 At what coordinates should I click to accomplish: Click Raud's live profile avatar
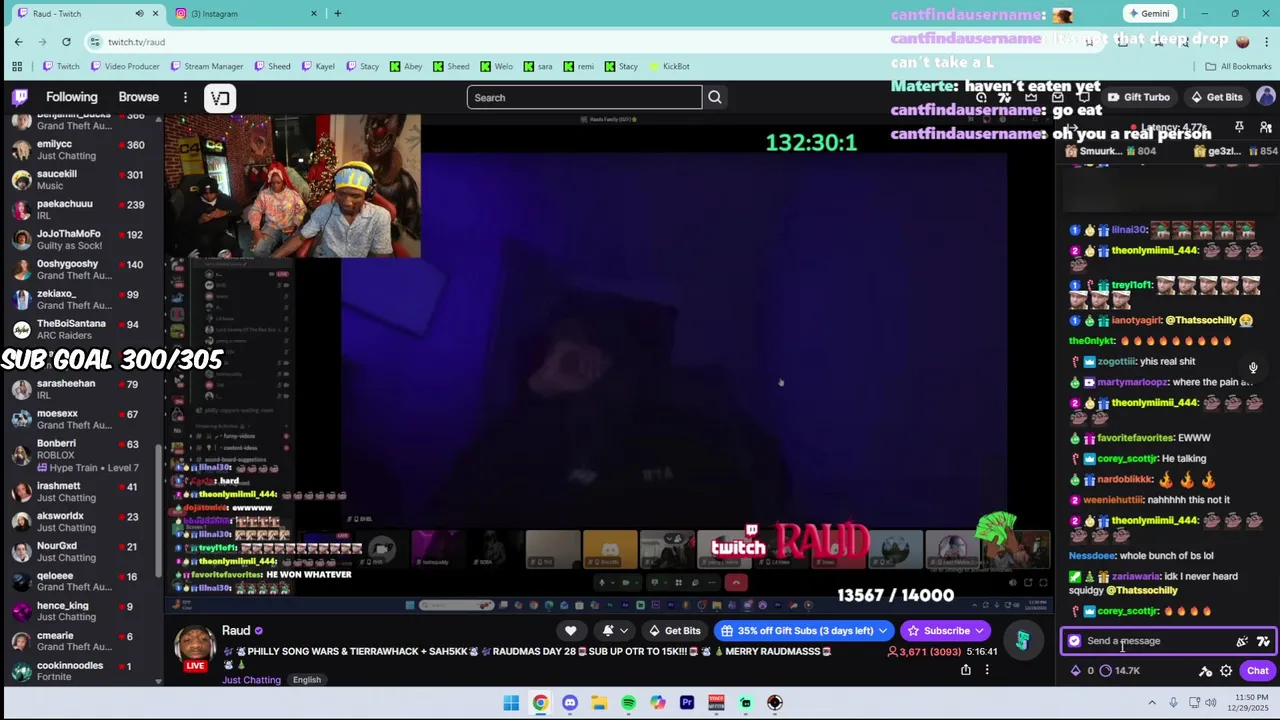pos(195,647)
